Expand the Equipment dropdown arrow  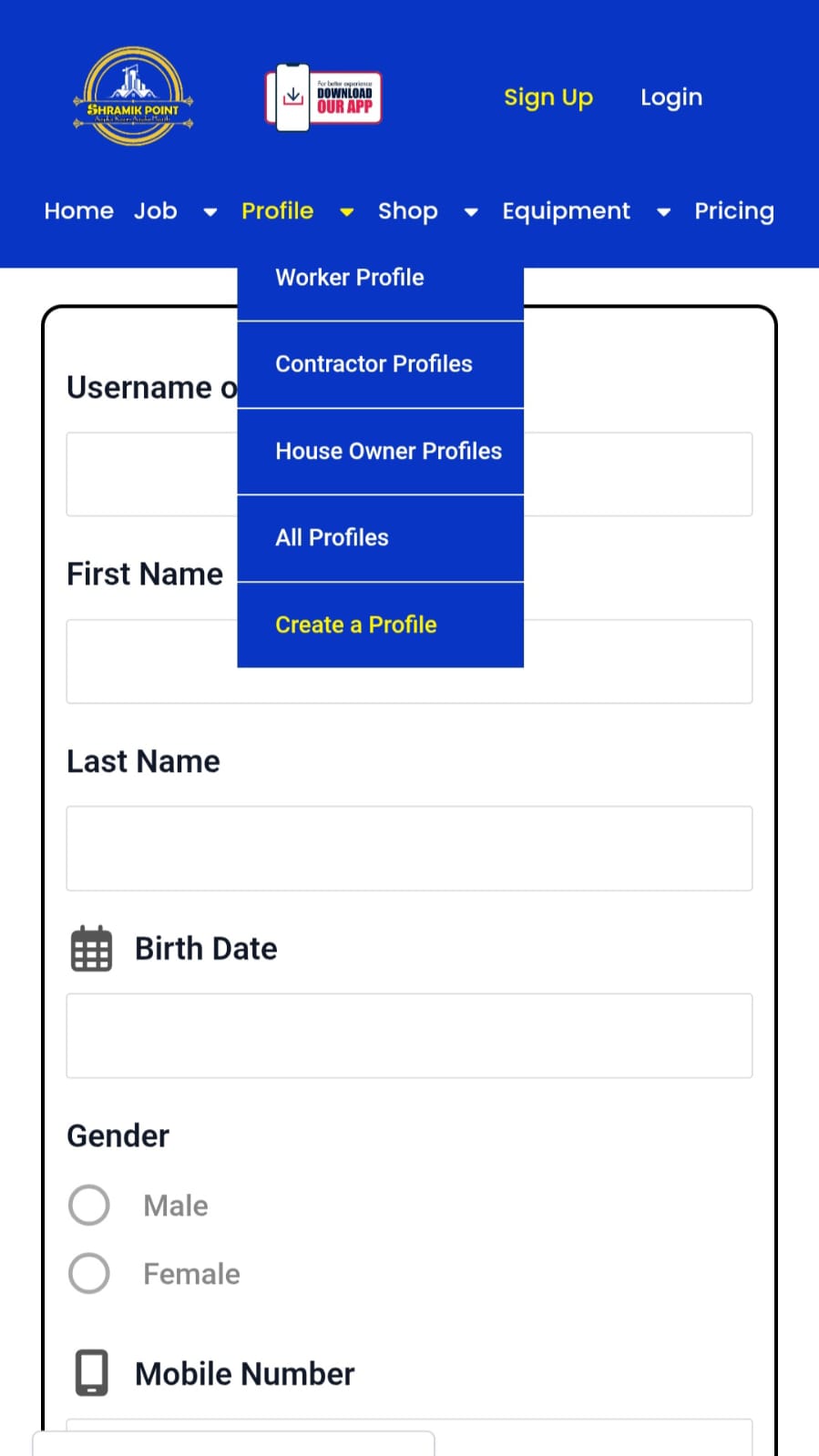pyautogui.click(x=664, y=212)
